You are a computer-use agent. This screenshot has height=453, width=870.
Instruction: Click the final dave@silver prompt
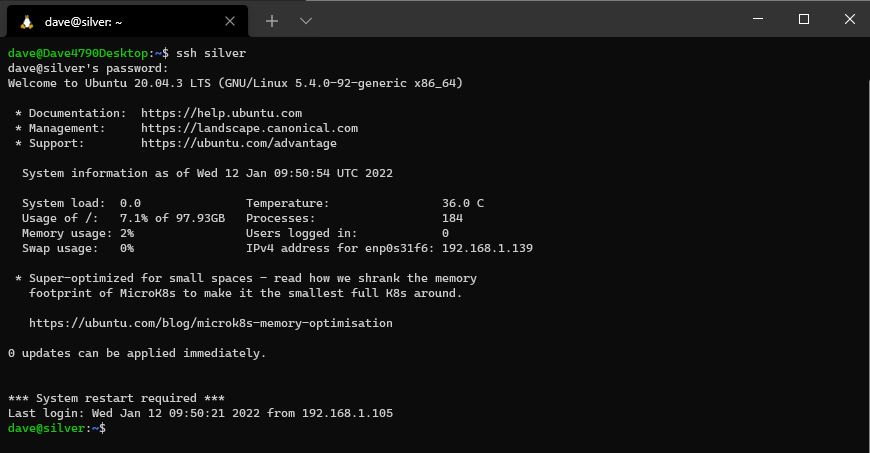pos(57,428)
